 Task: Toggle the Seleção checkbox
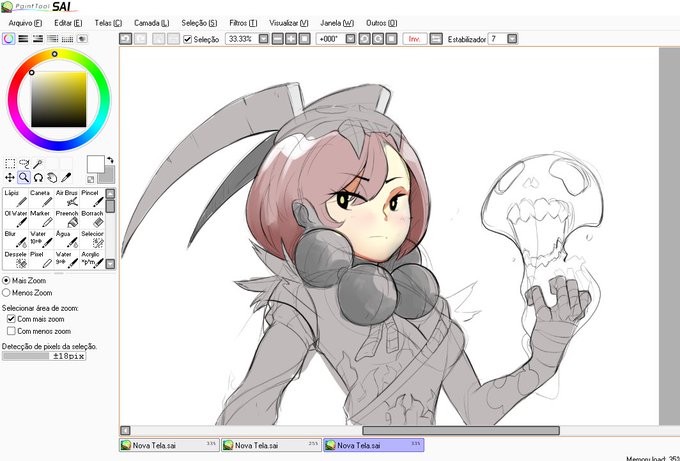point(187,39)
